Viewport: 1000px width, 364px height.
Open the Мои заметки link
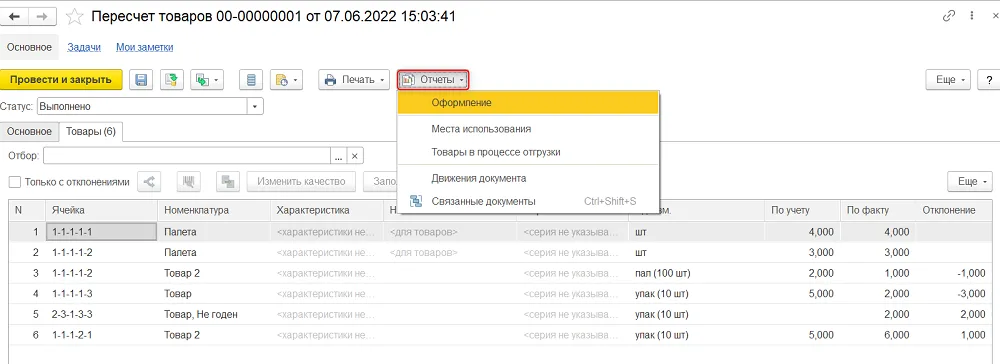[x=144, y=47]
